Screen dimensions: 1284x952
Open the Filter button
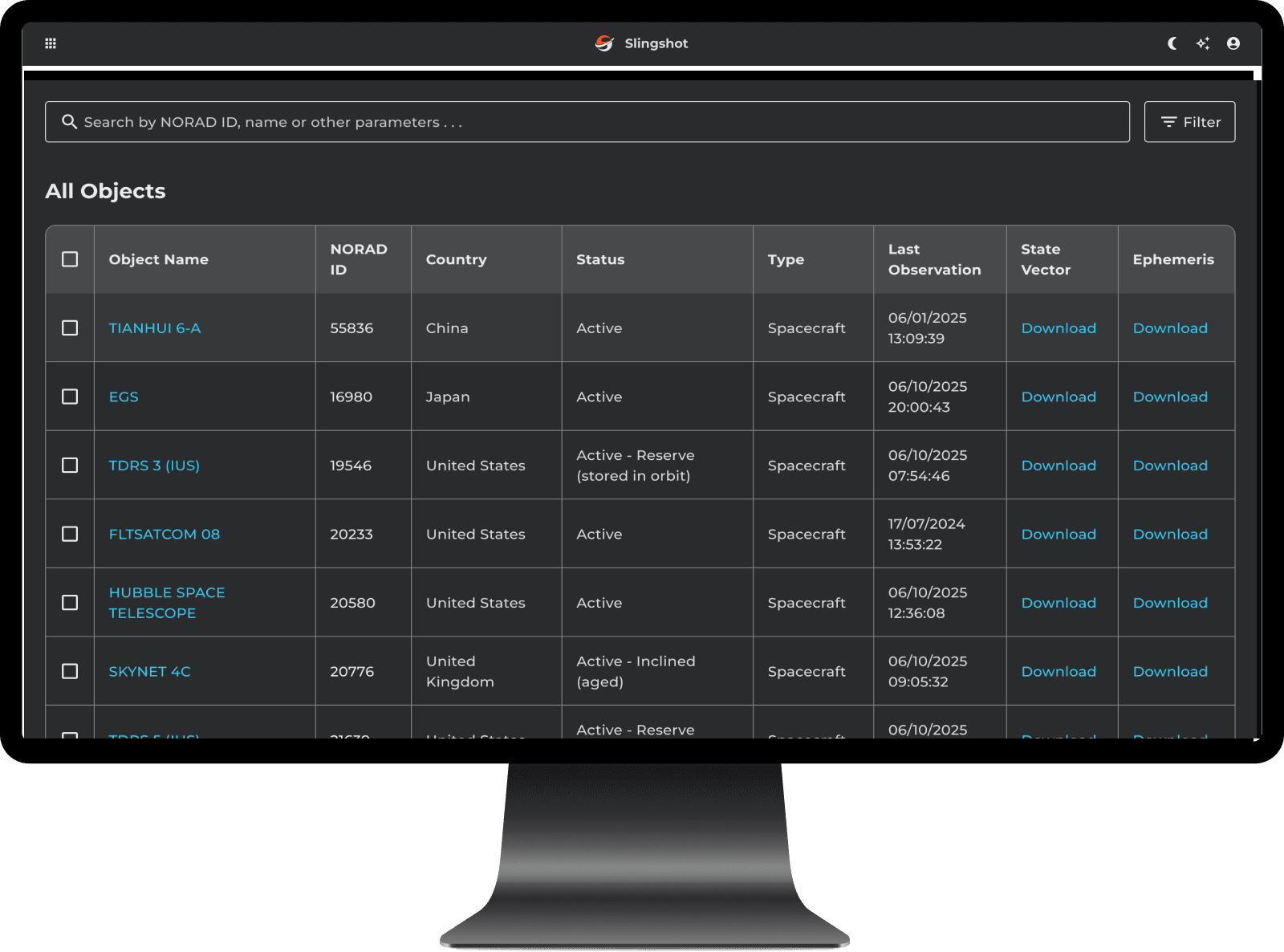(x=1189, y=122)
